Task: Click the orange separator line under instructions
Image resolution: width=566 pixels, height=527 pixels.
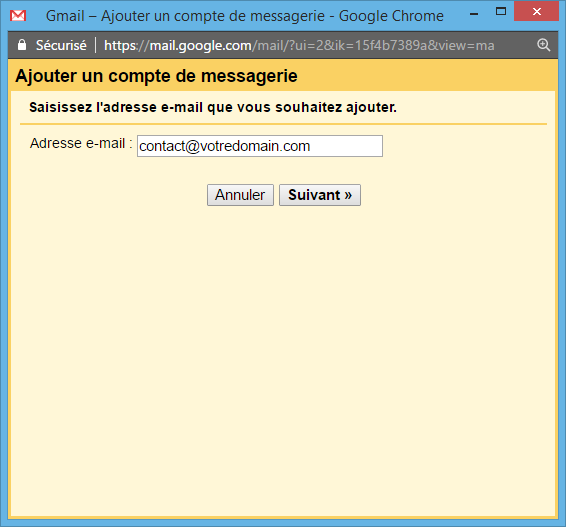Action: (283, 124)
